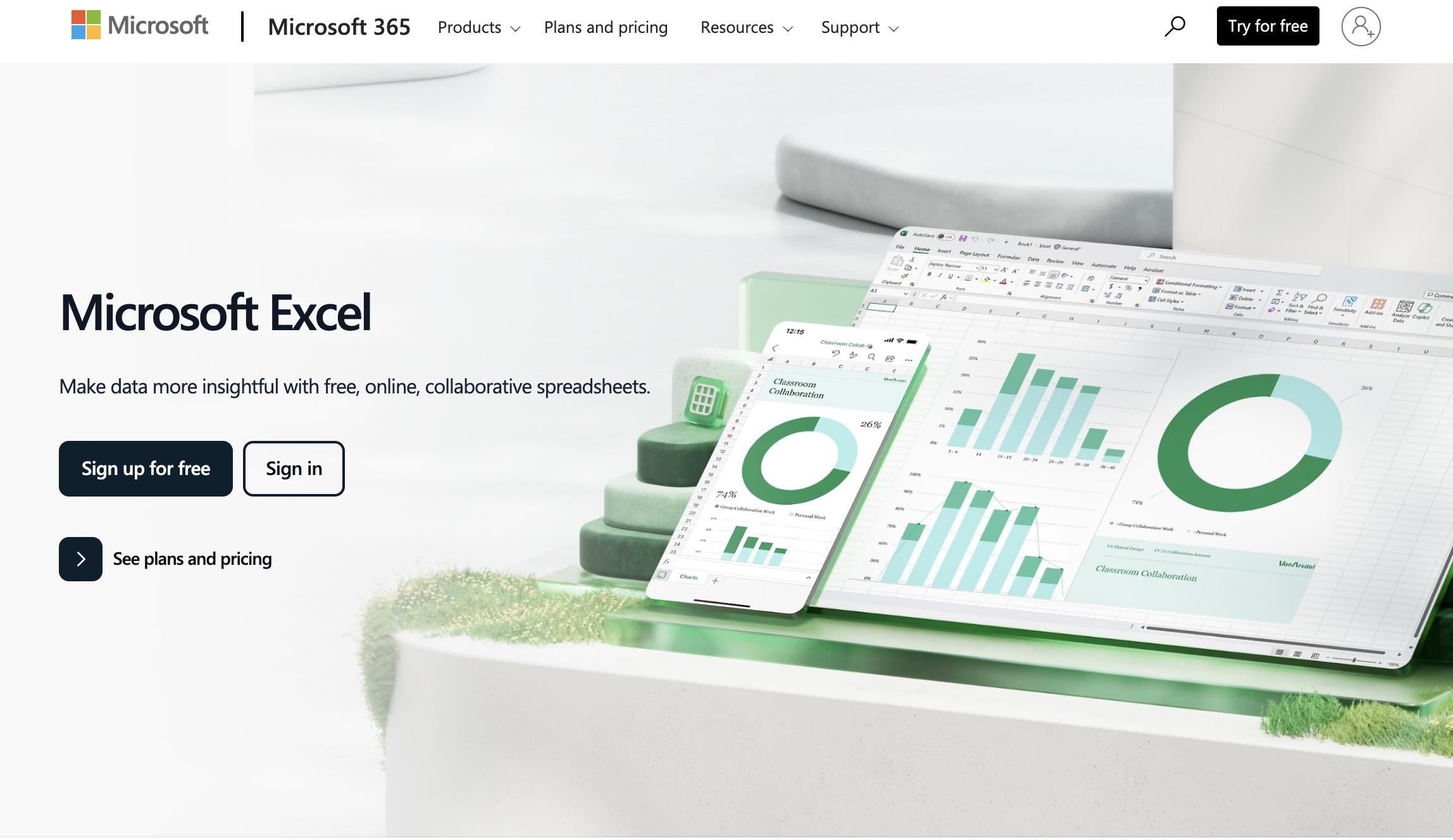
Task: Click Microsoft 365 navigation header link
Action: pyautogui.click(x=339, y=25)
